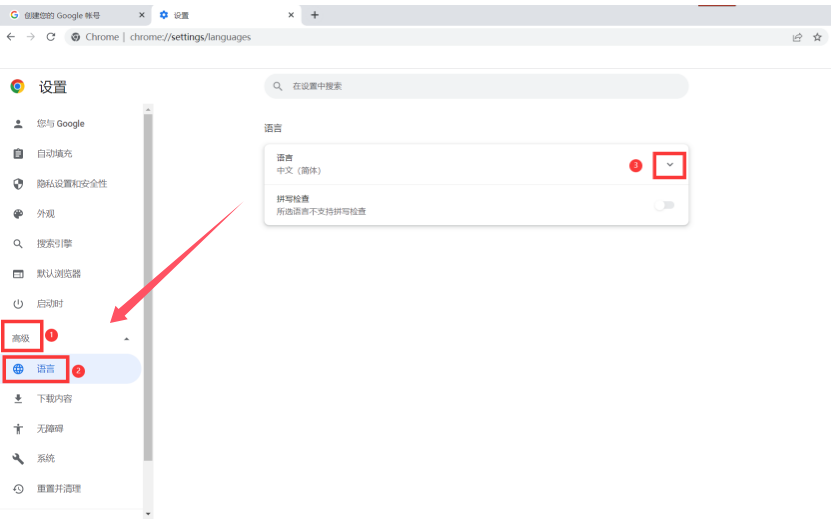Viewport: 831px width, 527px height.
Task: Expand the 语言 中文（简体） chevron
Action: (x=669, y=165)
